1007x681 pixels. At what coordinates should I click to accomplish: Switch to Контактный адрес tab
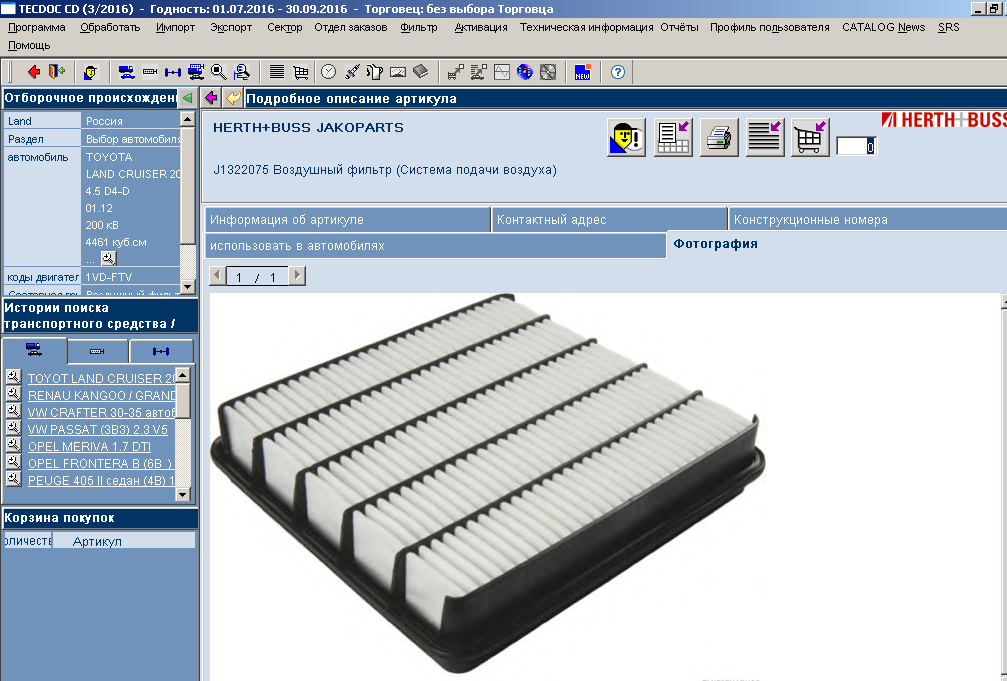(x=609, y=220)
